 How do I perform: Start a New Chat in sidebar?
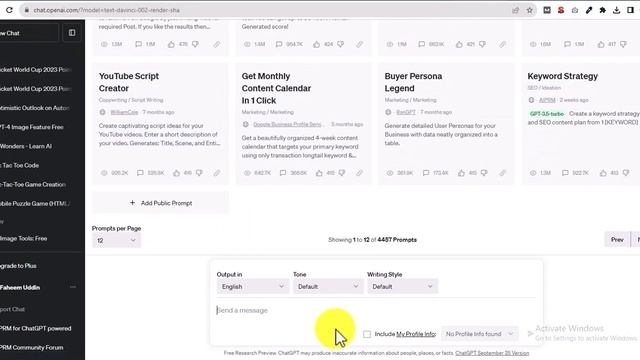click(29, 33)
